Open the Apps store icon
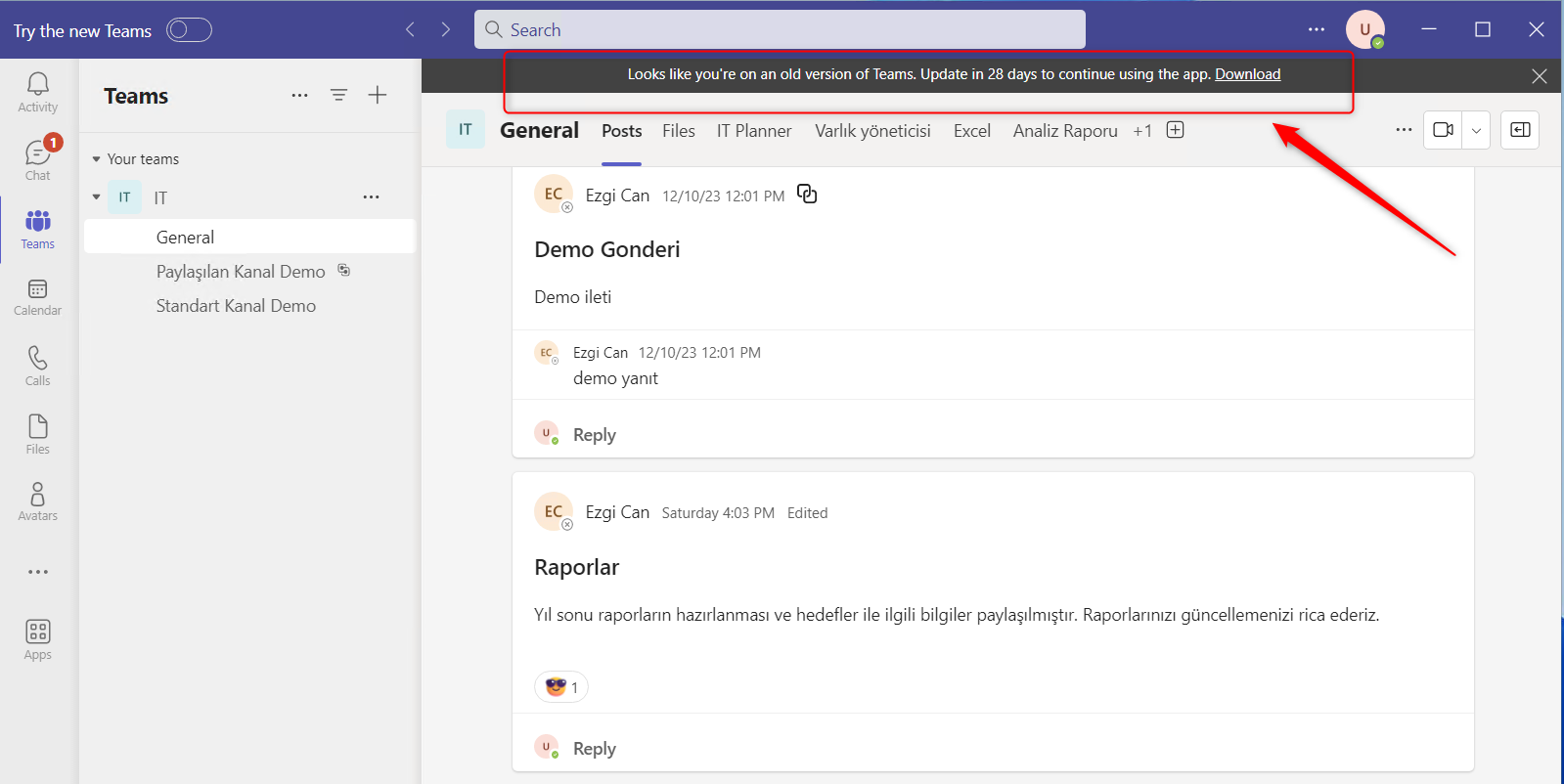Screen dimensions: 1564x784 coord(37,640)
